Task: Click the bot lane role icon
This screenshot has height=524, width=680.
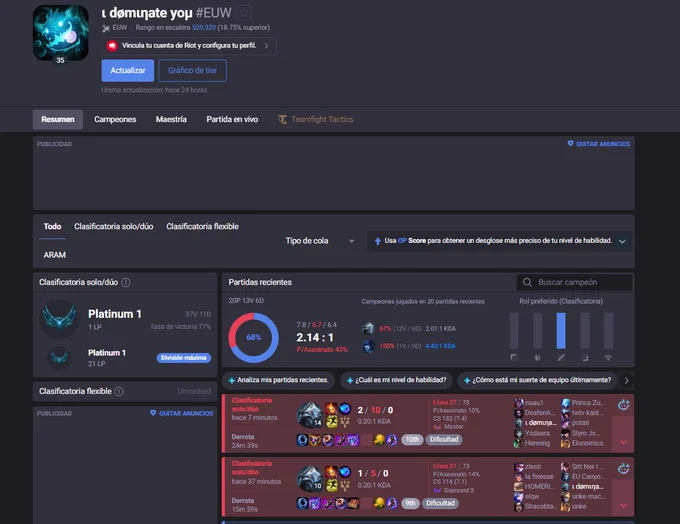Action: click(x=585, y=357)
